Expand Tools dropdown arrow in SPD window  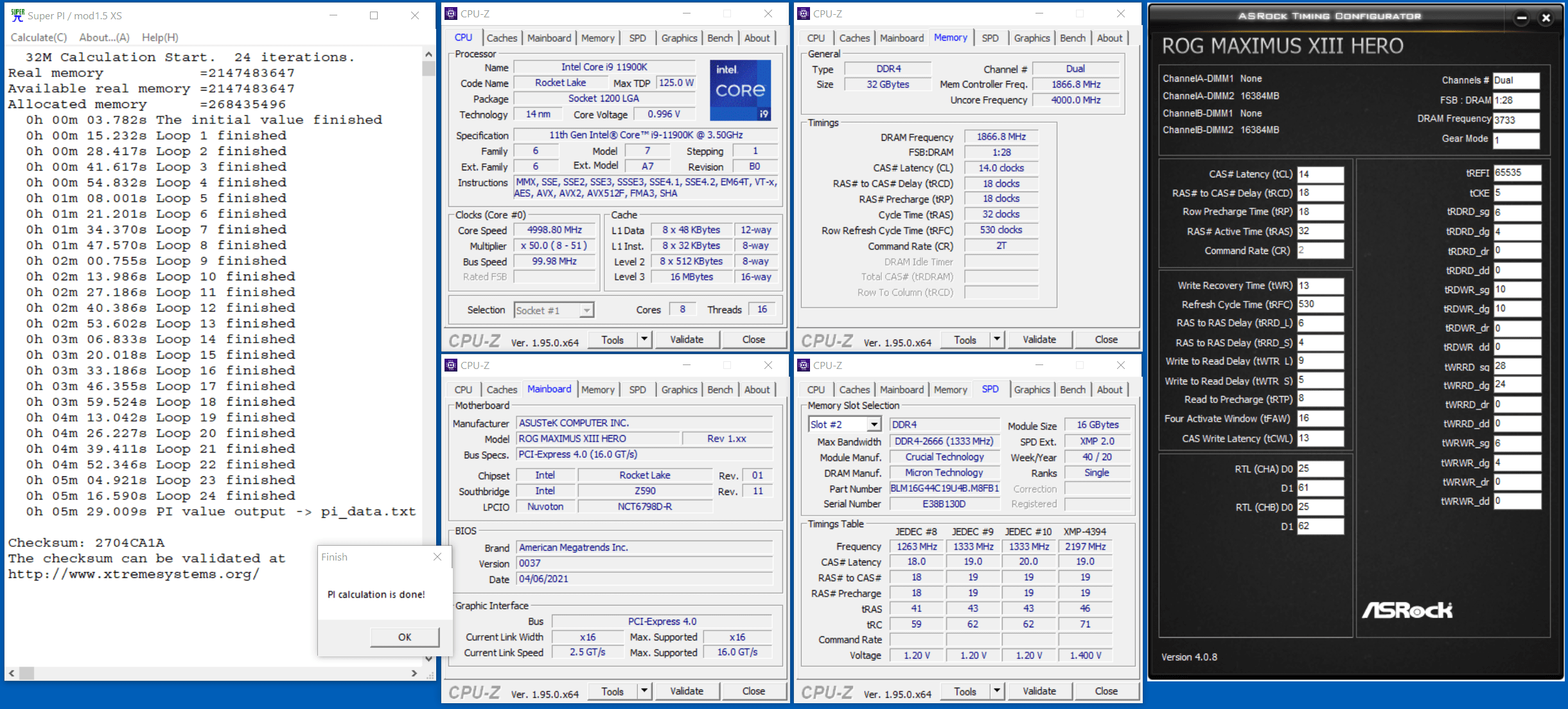996,691
